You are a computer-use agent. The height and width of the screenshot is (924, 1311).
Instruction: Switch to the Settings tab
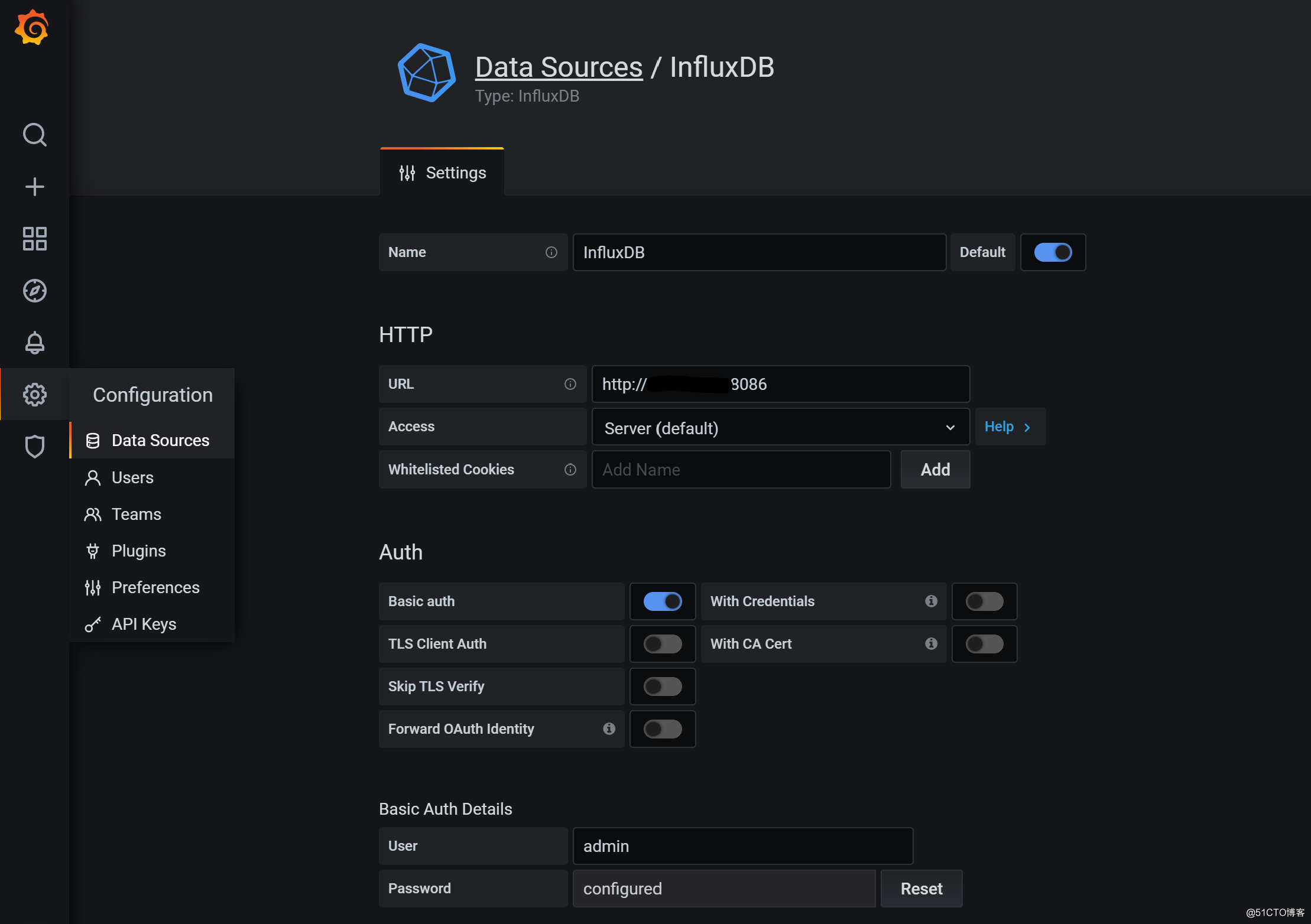[442, 172]
